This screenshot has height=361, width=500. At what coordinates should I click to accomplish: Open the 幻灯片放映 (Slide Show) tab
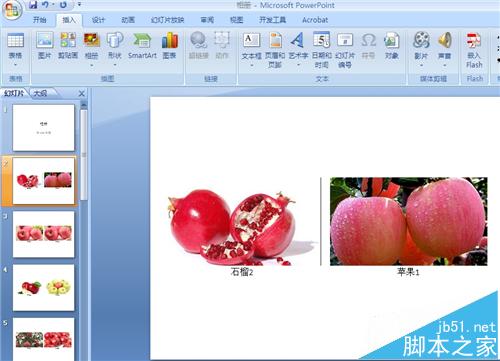click(x=167, y=20)
